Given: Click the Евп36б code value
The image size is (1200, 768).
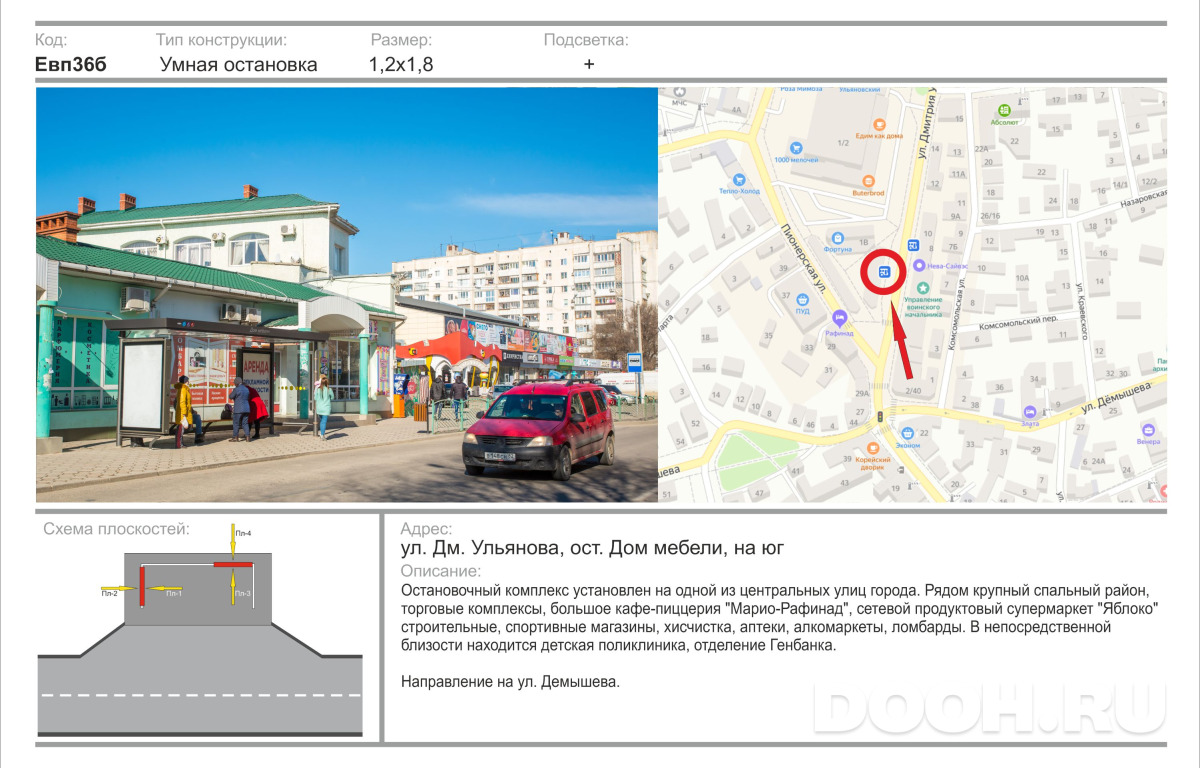Looking at the screenshot, I should pyautogui.click(x=70, y=65).
